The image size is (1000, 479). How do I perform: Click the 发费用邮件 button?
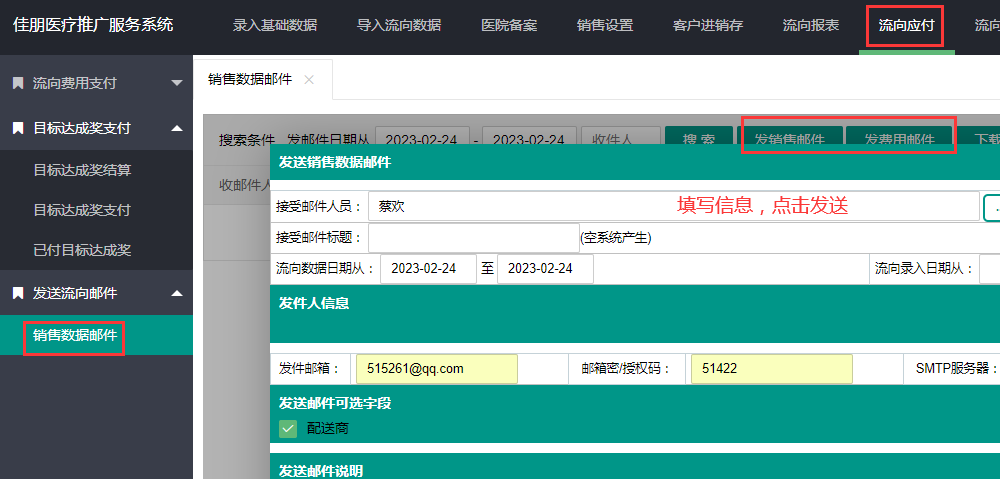pos(899,139)
